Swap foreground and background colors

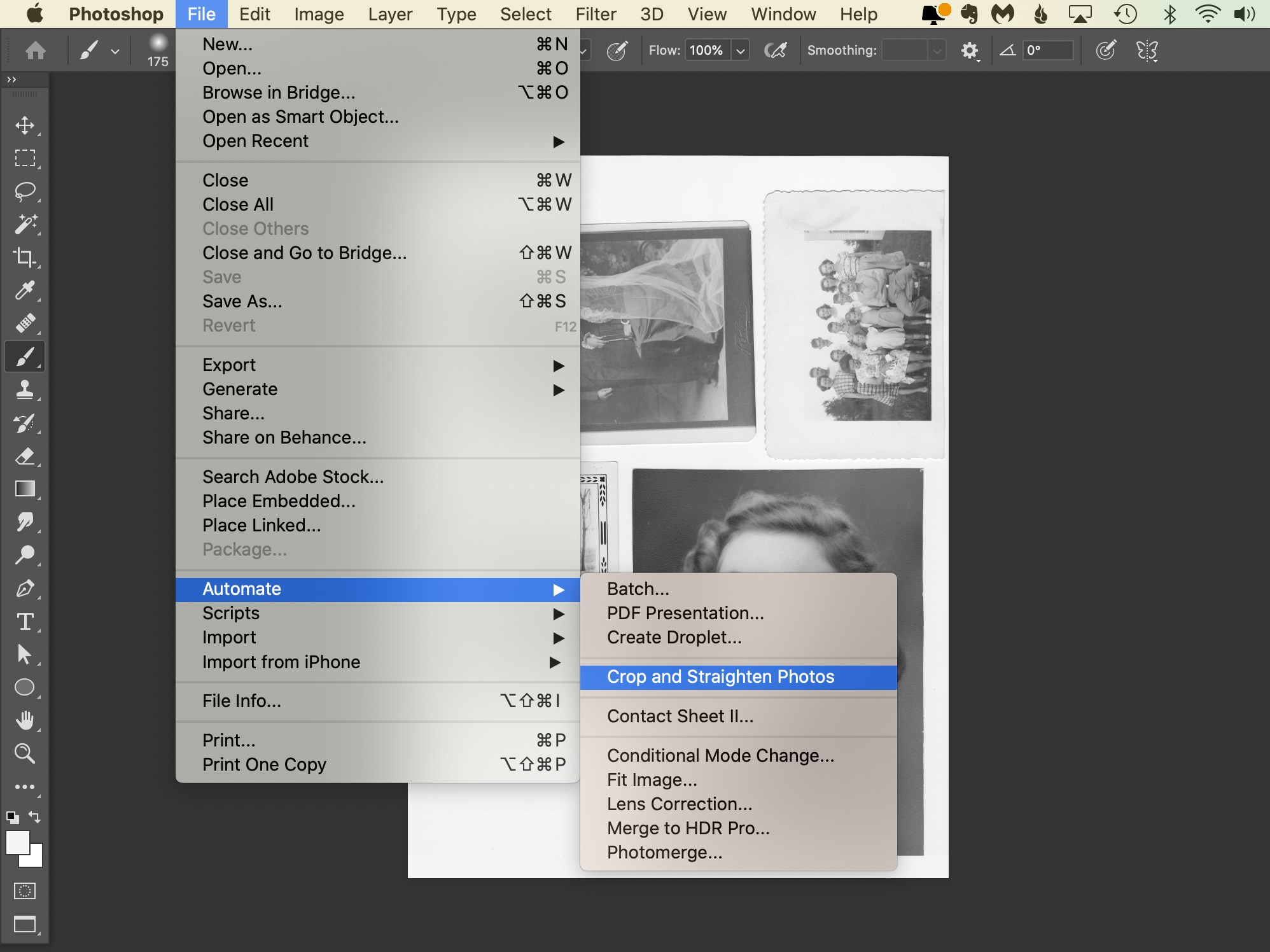pyautogui.click(x=36, y=816)
